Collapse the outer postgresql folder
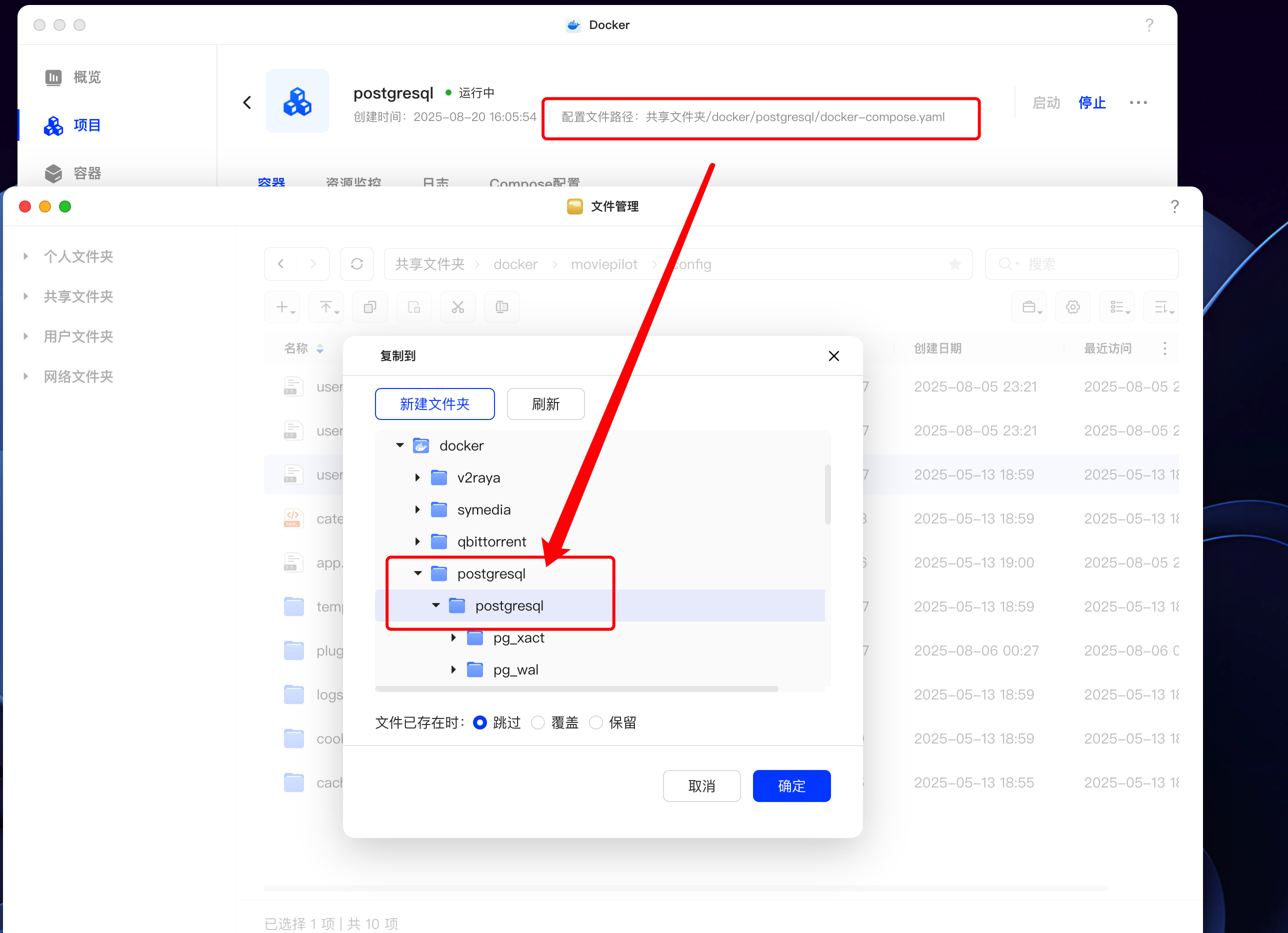 click(x=417, y=573)
